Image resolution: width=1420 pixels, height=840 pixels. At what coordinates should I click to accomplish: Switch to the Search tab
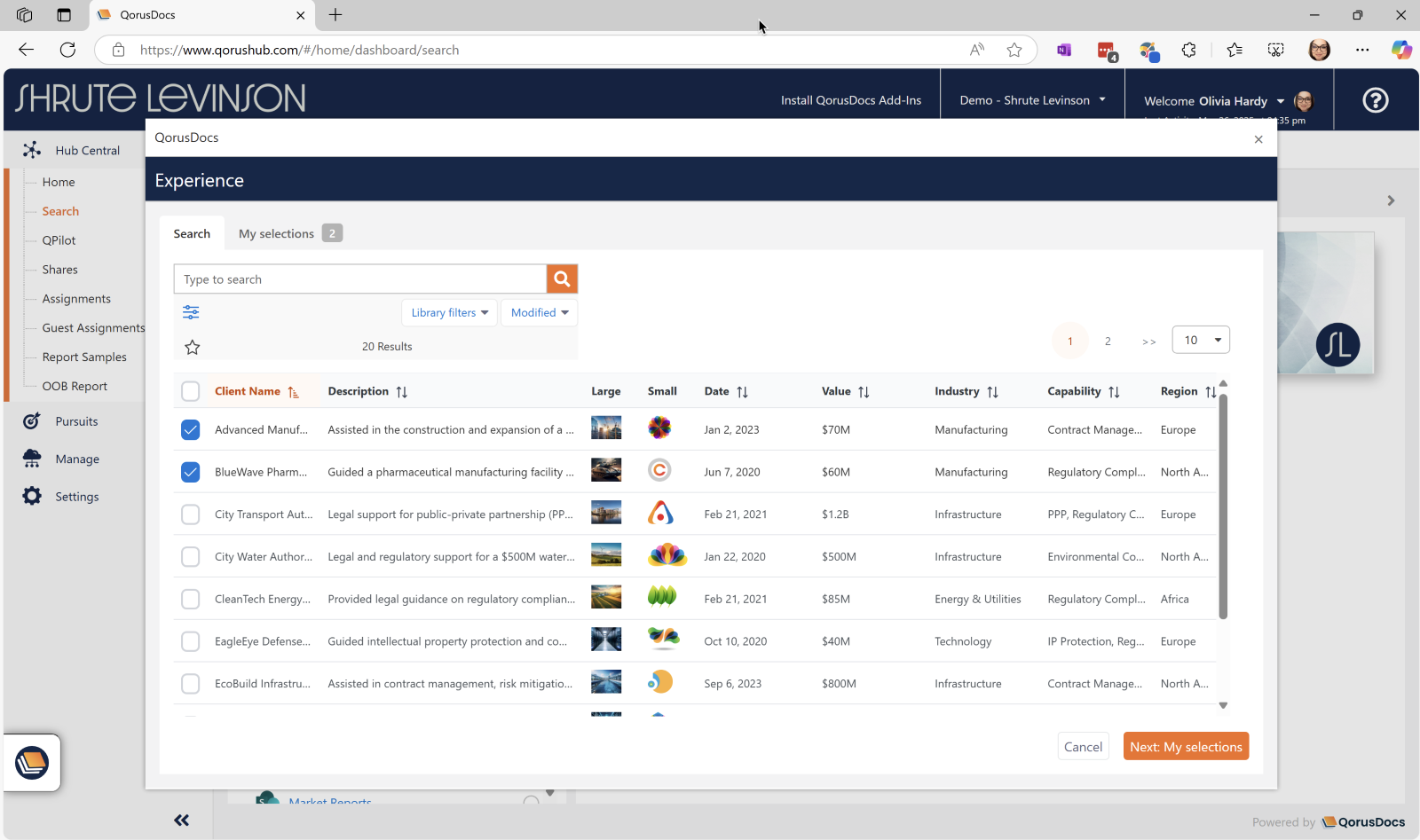point(192,233)
